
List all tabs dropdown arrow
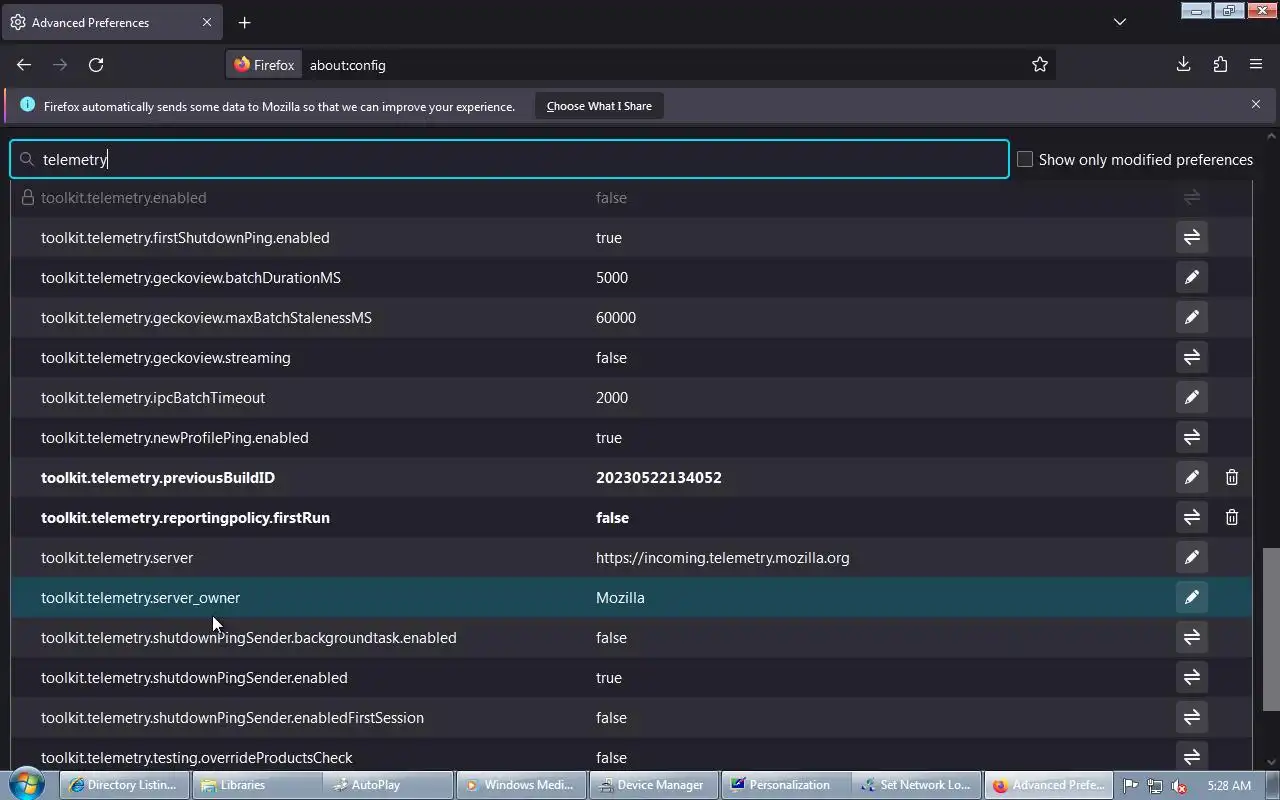click(x=1120, y=22)
